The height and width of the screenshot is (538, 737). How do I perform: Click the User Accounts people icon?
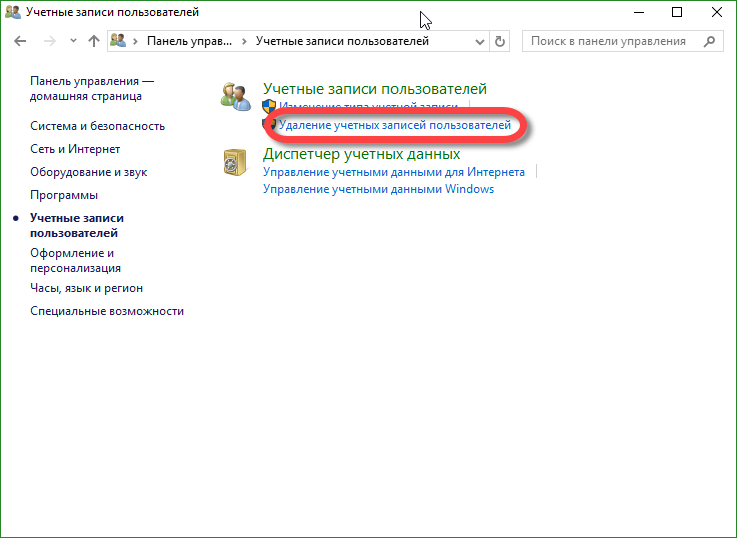[x=237, y=96]
